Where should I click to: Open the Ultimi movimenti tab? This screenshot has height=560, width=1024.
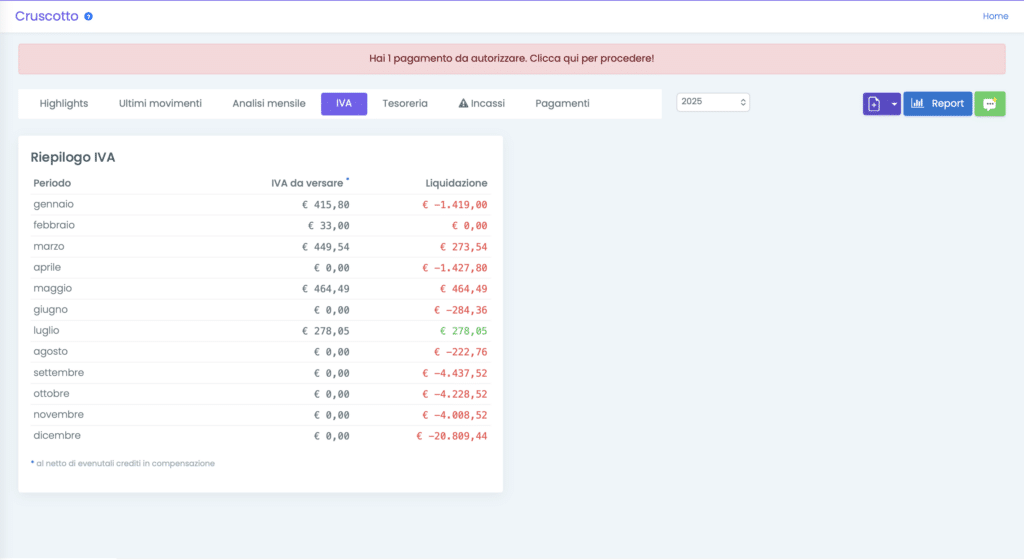click(160, 104)
